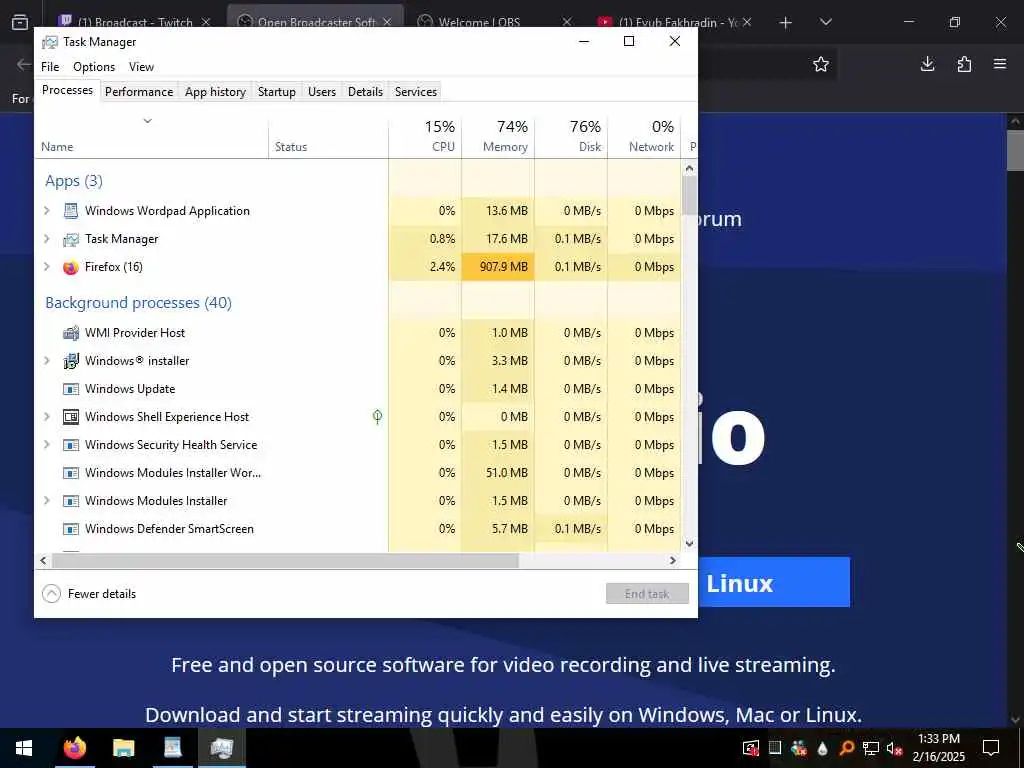Click the Windows Shell Experience Host icon
The width and height of the screenshot is (1024, 768).
(x=71, y=417)
